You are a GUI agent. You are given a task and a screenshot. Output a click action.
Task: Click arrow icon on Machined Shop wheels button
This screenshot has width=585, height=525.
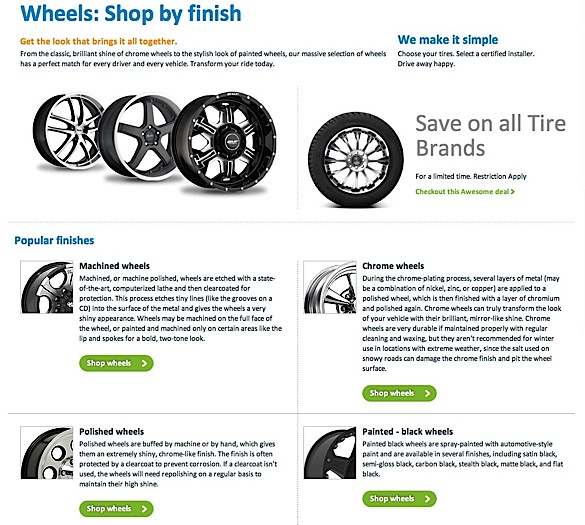point(144,363)
